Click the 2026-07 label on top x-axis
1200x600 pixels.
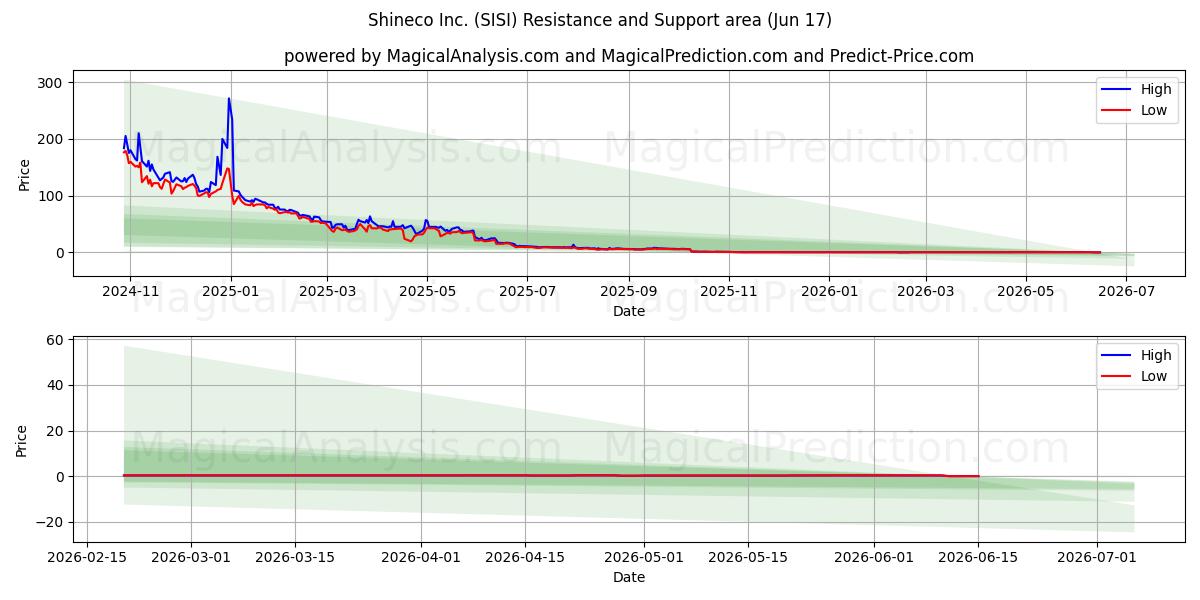[1126, 292]
